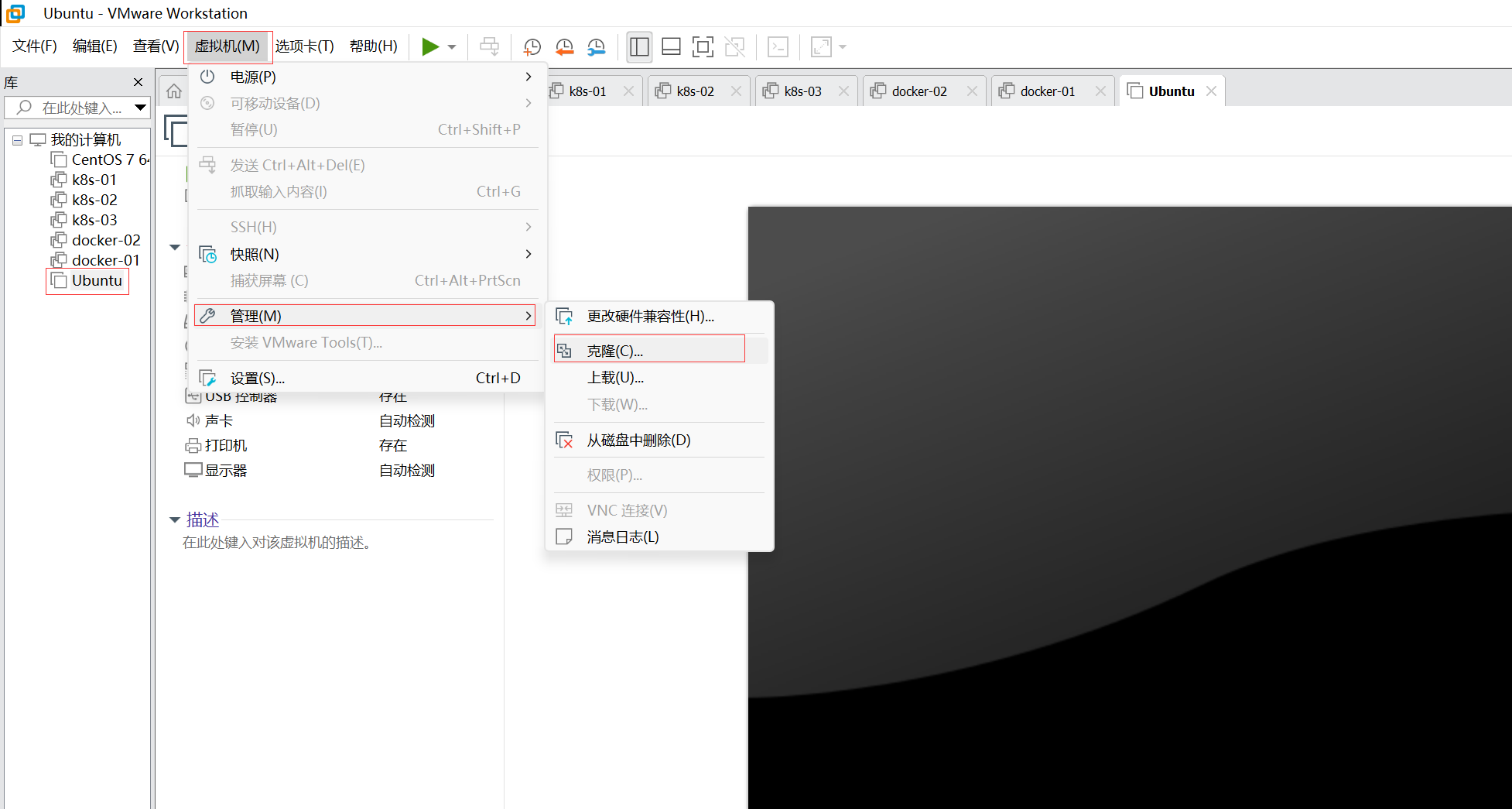Choose 从磁盘中删除(D) option

tap(660, 440)
